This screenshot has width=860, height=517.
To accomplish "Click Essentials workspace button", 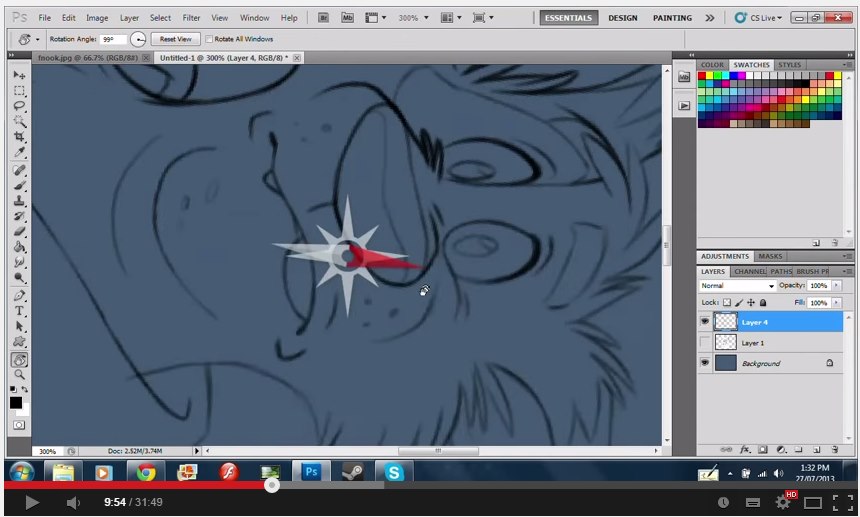I will (568, 18).
